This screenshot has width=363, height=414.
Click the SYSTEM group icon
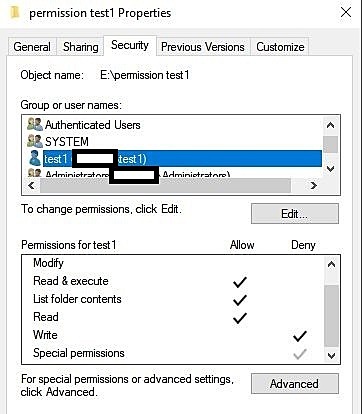(35, 141)
